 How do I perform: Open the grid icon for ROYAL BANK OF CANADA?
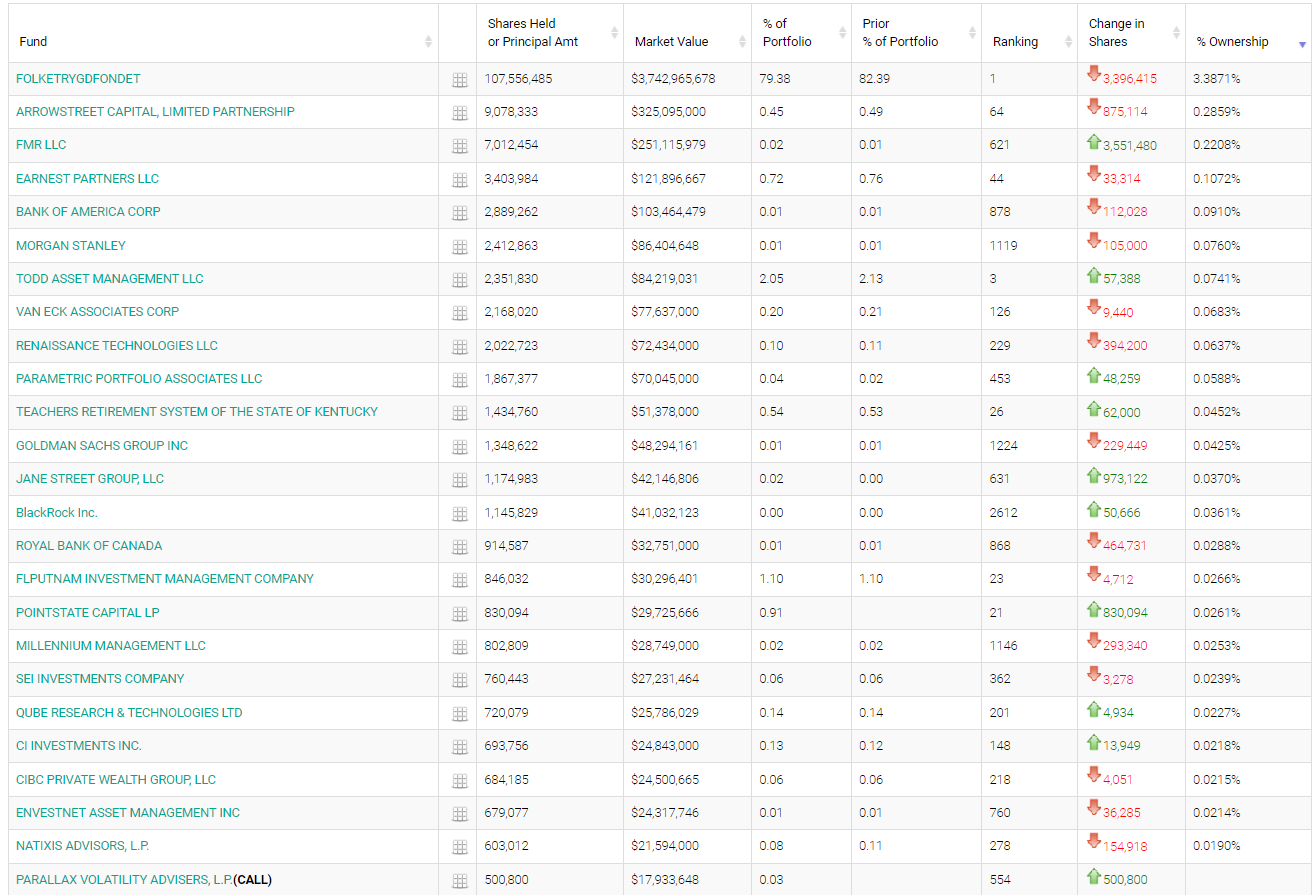click(x=460, y=547)
